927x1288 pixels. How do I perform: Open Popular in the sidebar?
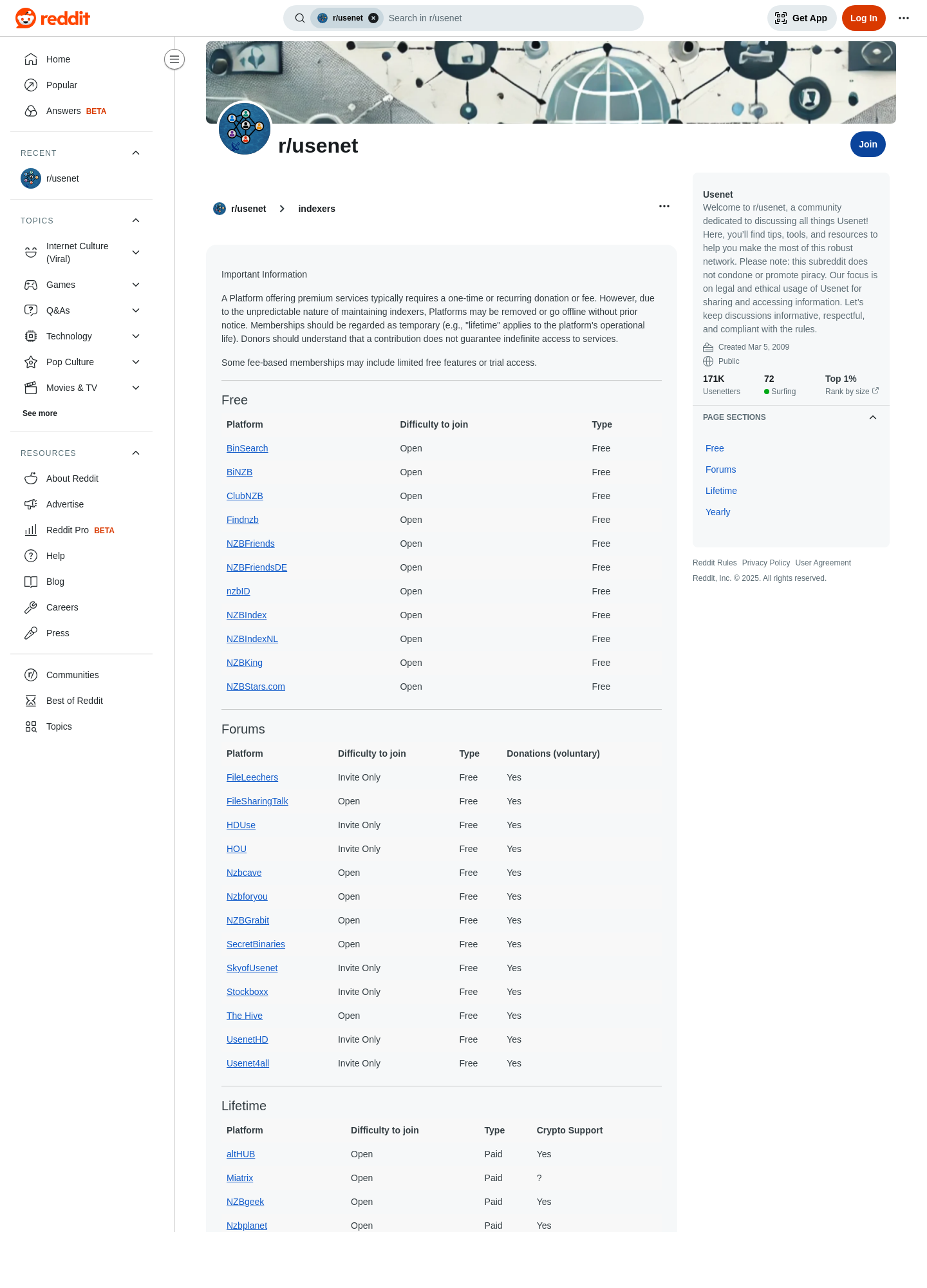(82, 85)
